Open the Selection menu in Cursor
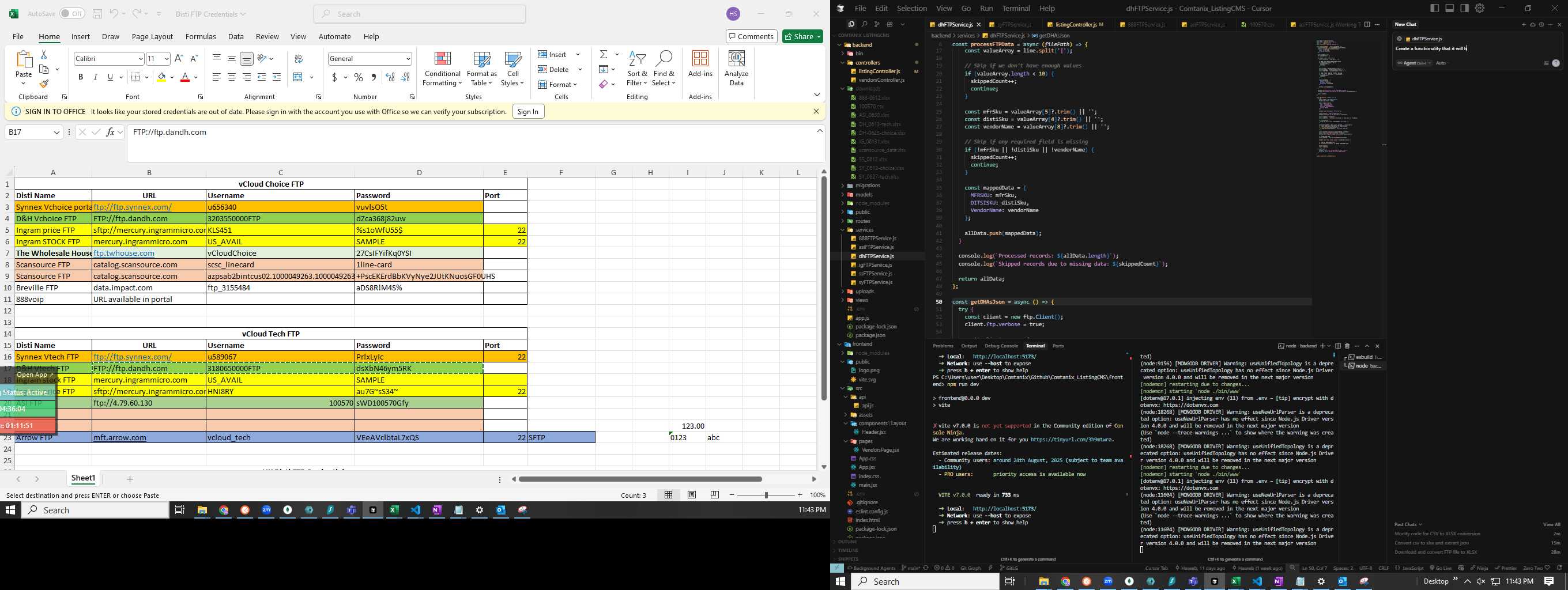Viewport: 1568px width, 590px height. pyautogui.click(x=912, y=8)
